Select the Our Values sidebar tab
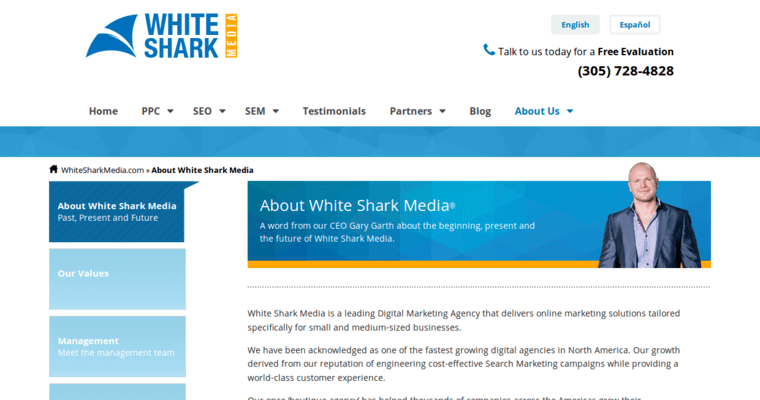This screenshot has height=400, width=760. (x=117, y=274)
